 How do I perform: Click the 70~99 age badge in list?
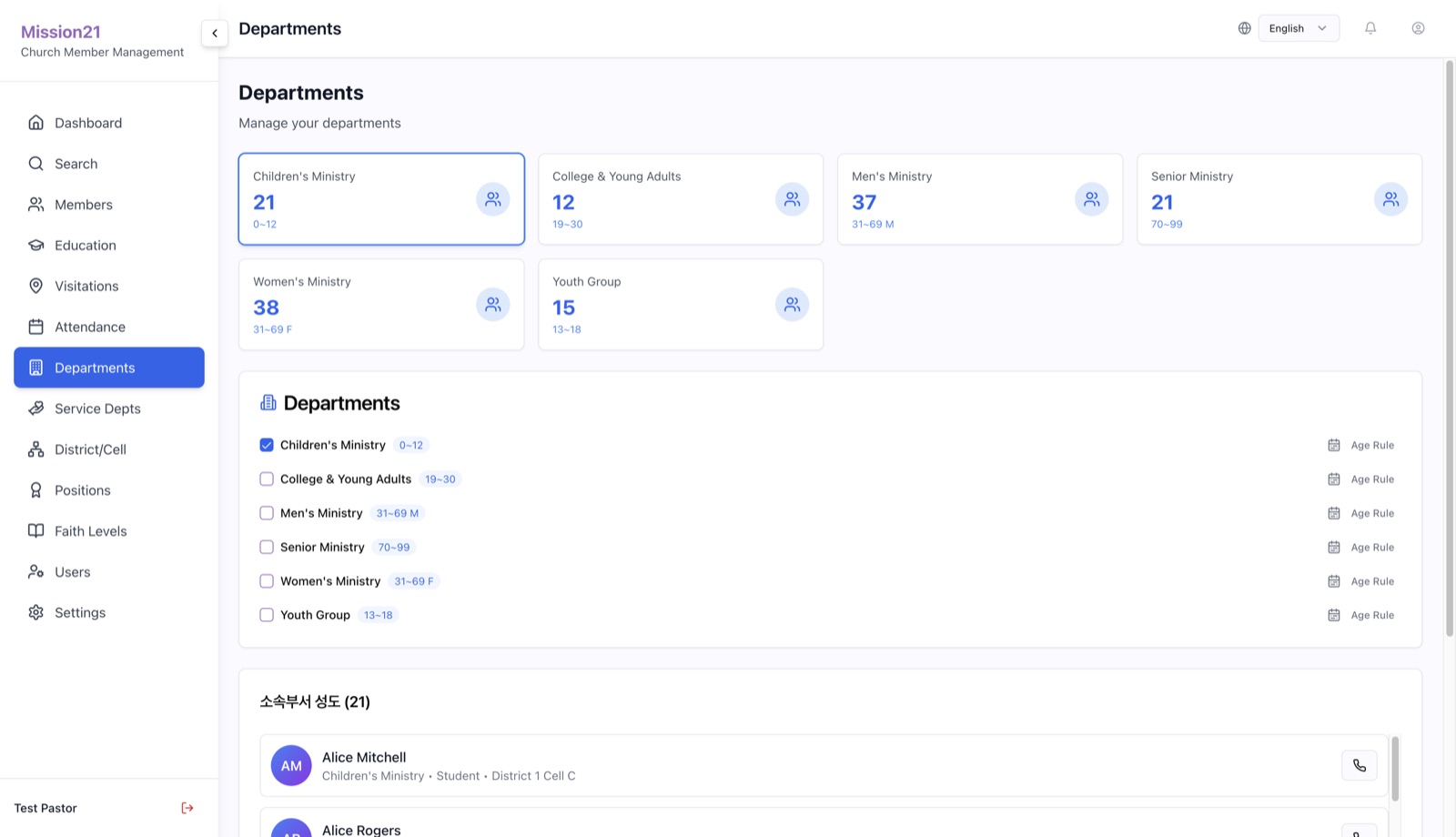(x=394, y=547)
